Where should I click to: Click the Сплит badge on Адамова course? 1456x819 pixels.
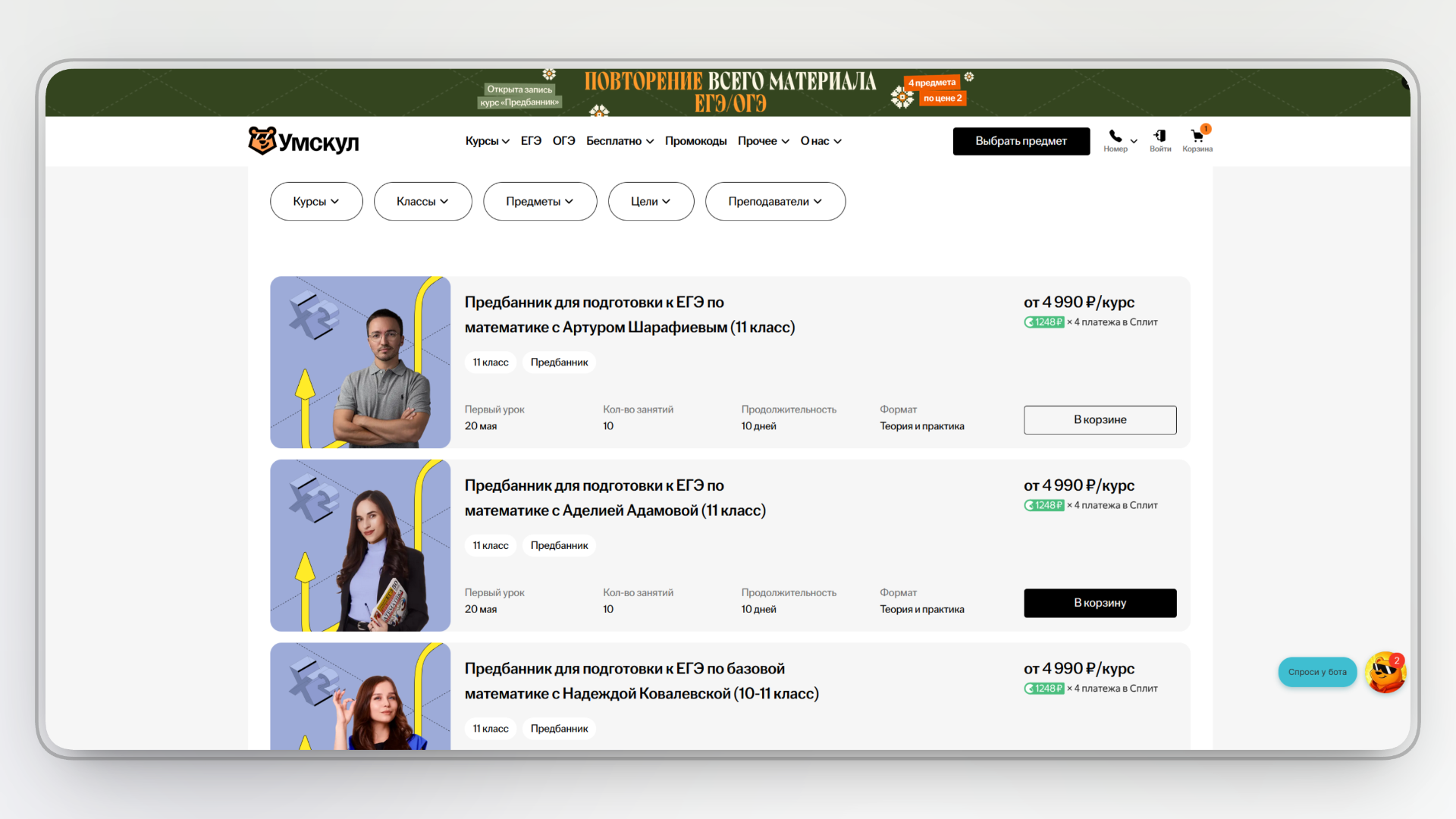pos(1044,506)
